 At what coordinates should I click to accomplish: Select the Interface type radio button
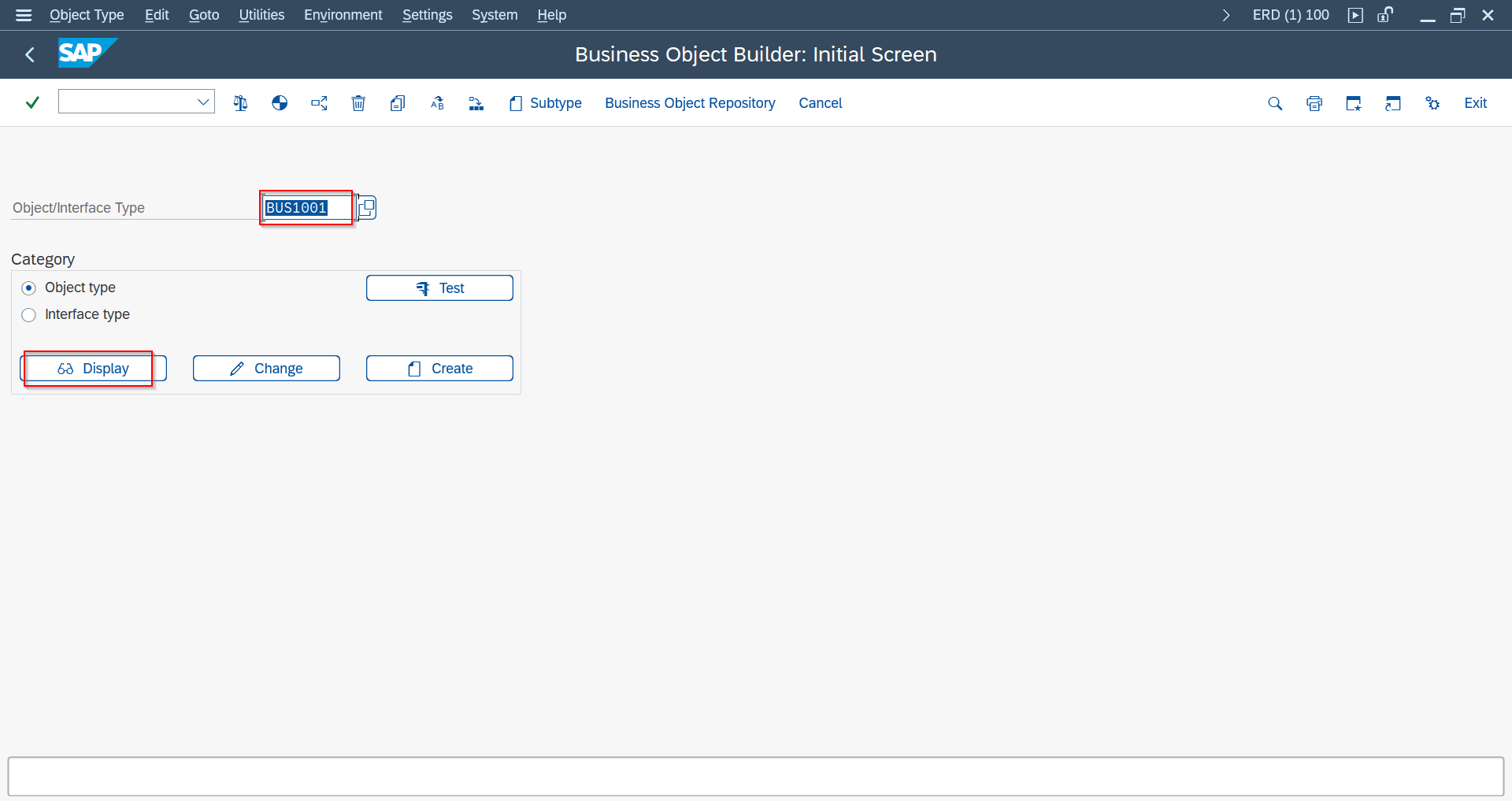click(x=29, y=315)
